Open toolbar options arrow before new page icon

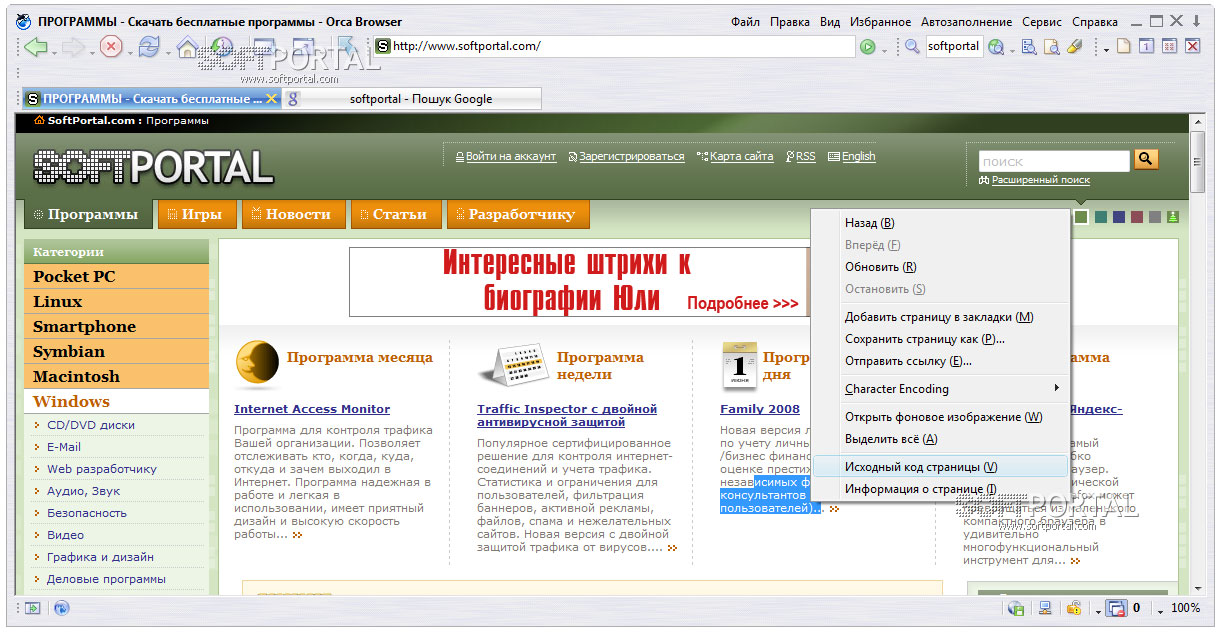coord(1107,50)
